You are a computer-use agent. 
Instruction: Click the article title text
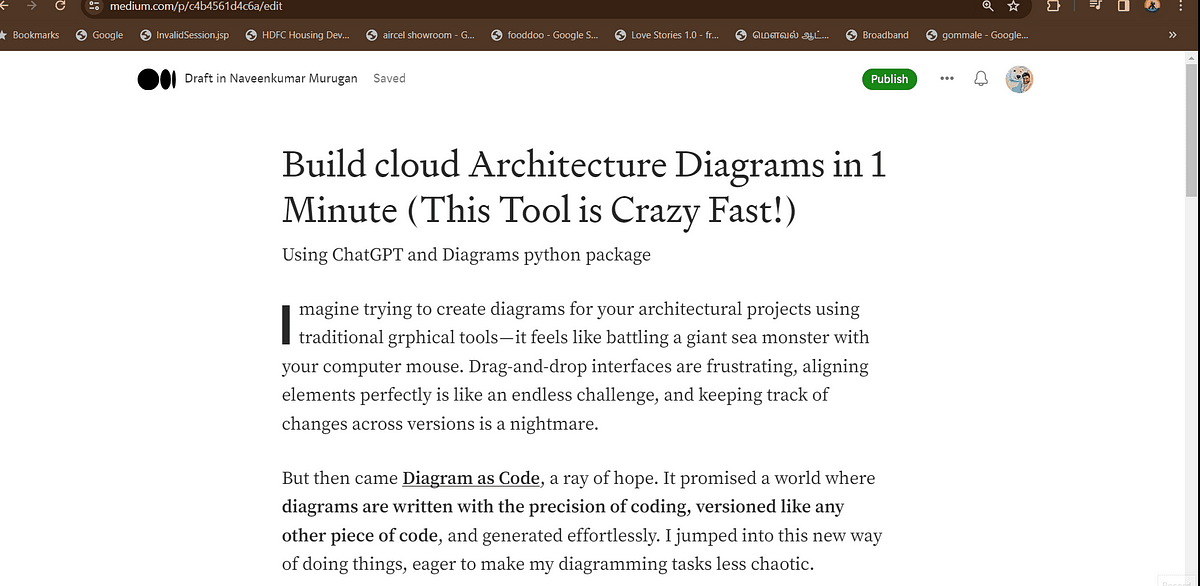pos(584,187)
